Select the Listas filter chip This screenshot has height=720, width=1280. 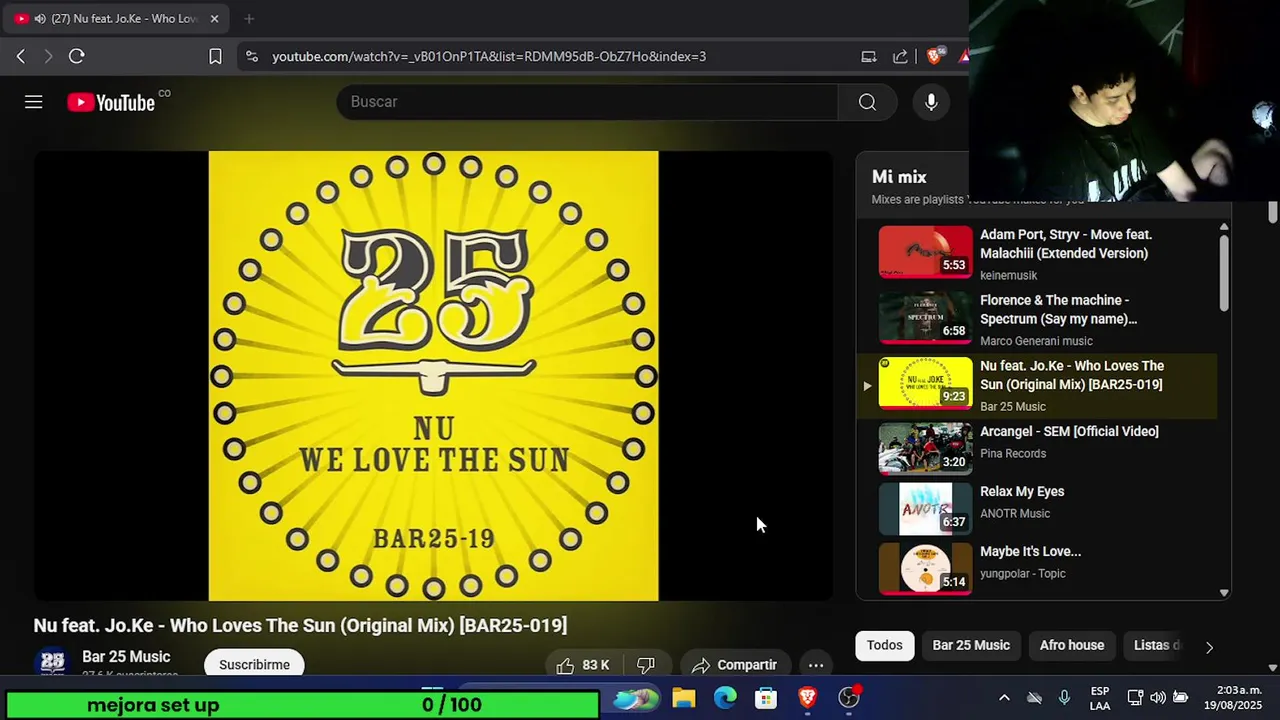pos(1156,645)
